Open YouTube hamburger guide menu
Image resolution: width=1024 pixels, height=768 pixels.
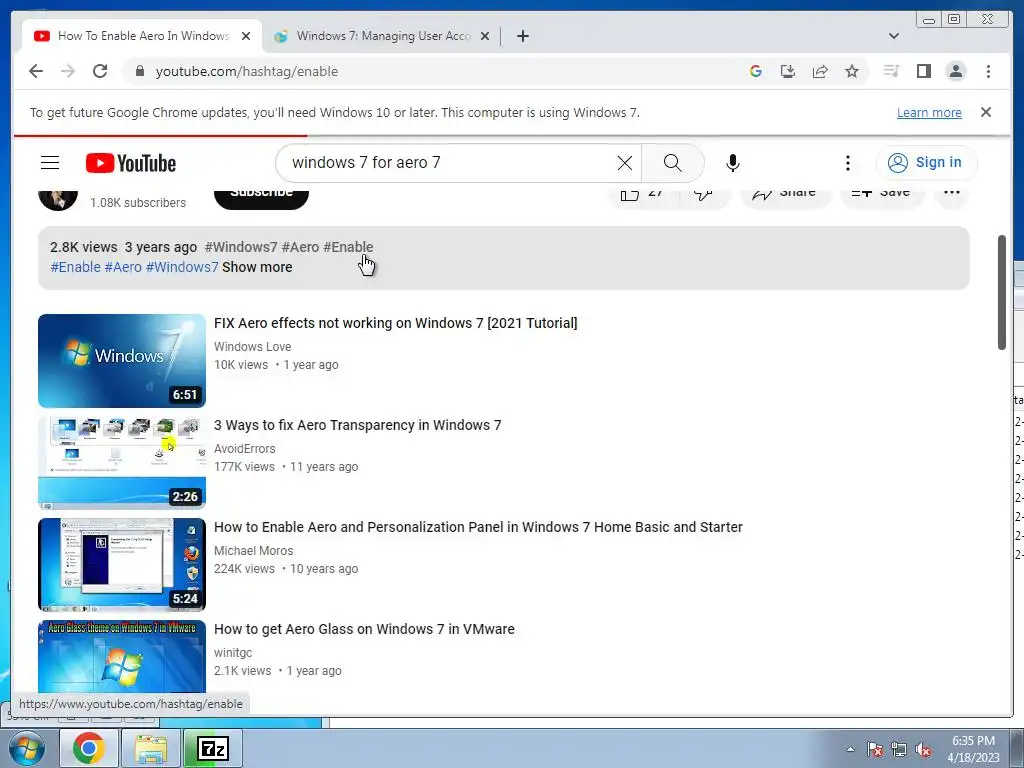click(x=50, y=163)
